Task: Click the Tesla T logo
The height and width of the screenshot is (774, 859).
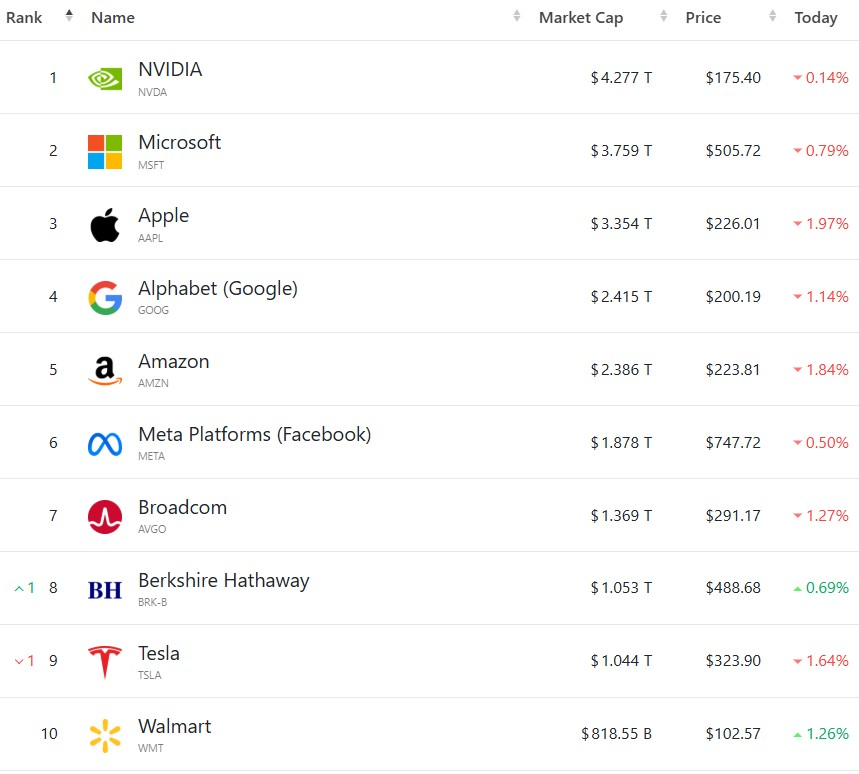Action: (x=105, y=661)
